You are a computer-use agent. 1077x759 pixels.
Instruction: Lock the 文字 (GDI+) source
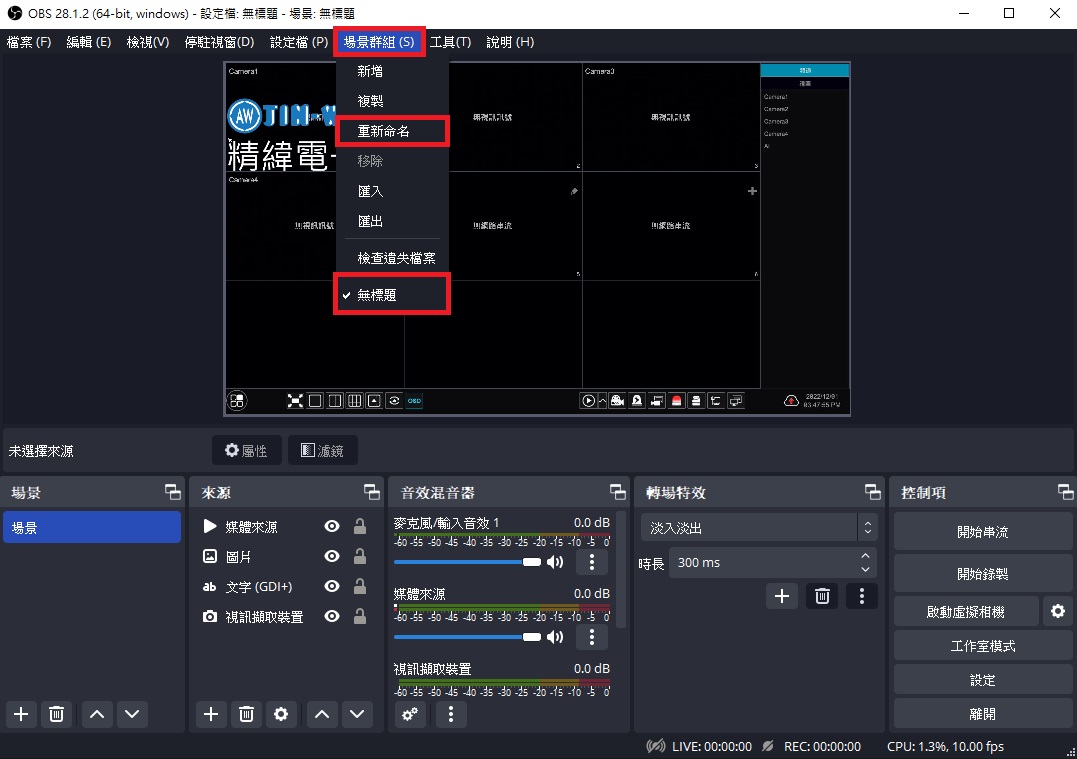click(x=359, y=586)
